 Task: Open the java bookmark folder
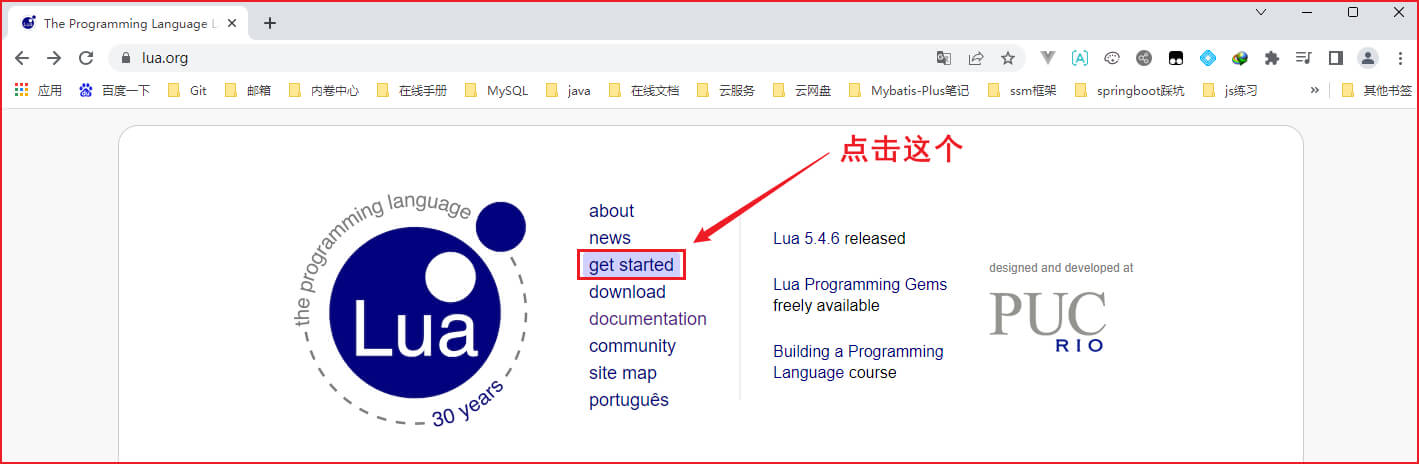tap(569, 90)
